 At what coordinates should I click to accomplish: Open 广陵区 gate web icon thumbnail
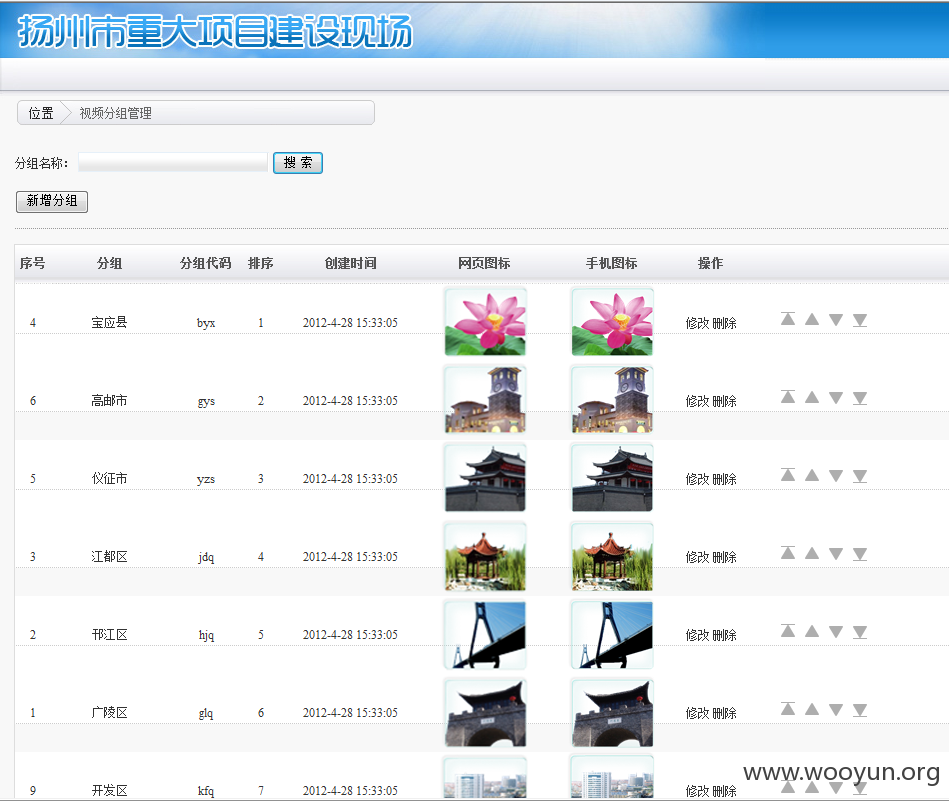point(485,712)
